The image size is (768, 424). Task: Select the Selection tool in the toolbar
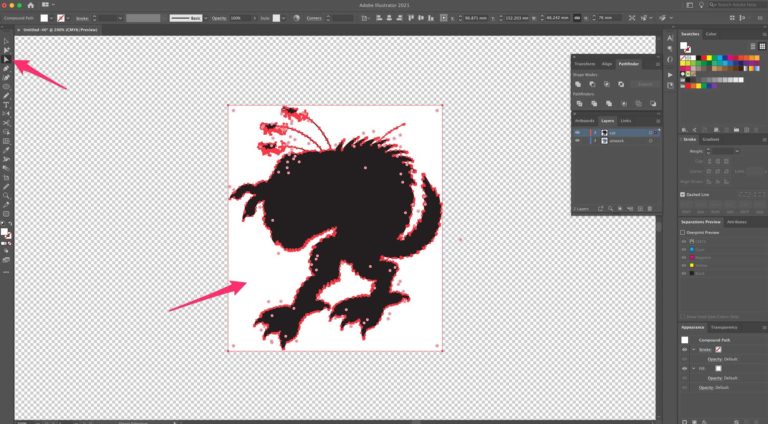6,41
